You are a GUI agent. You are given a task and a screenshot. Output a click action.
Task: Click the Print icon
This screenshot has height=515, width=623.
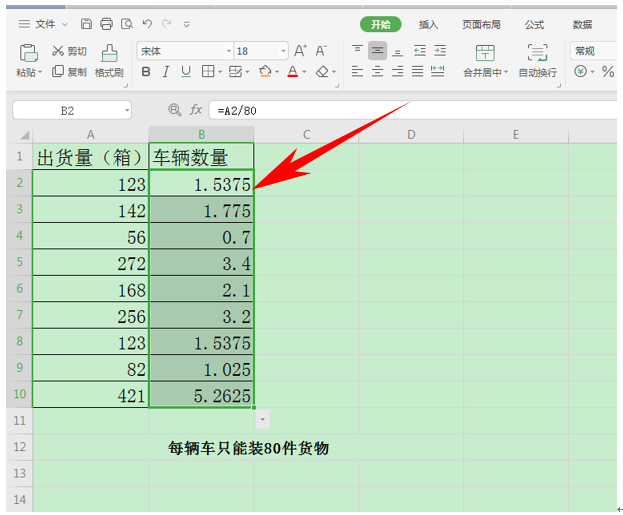[x=106, y=24]
